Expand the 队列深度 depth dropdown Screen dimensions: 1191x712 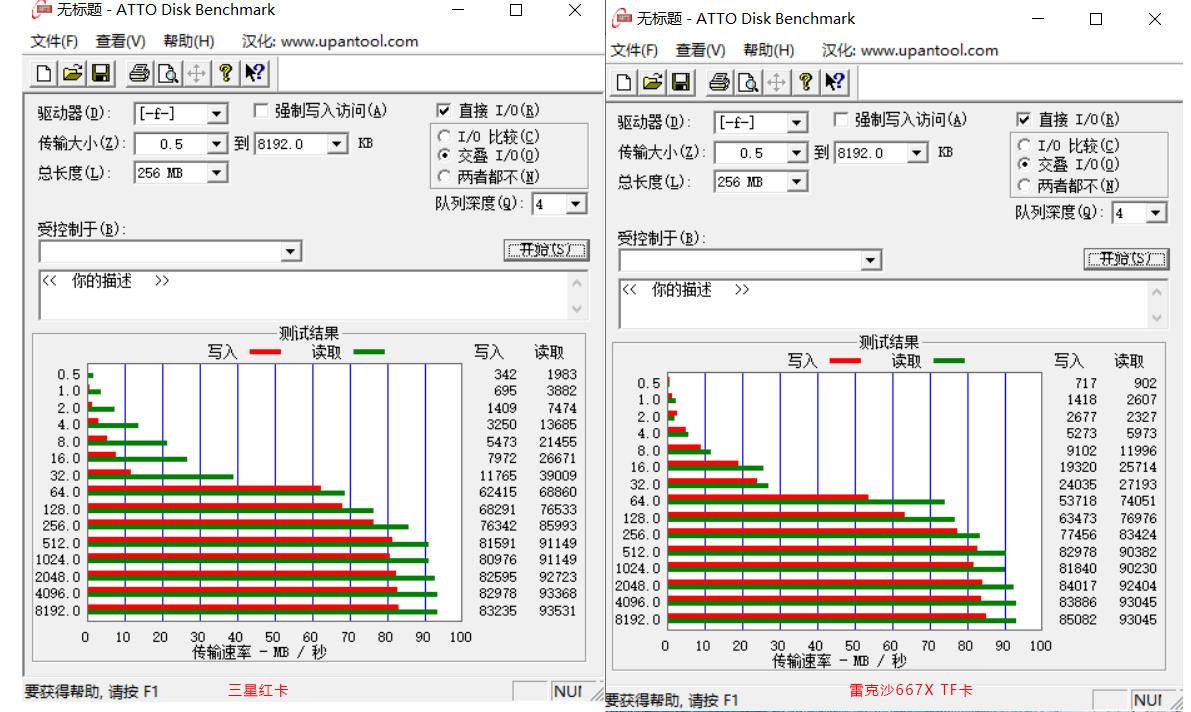(x=574, y=203)
